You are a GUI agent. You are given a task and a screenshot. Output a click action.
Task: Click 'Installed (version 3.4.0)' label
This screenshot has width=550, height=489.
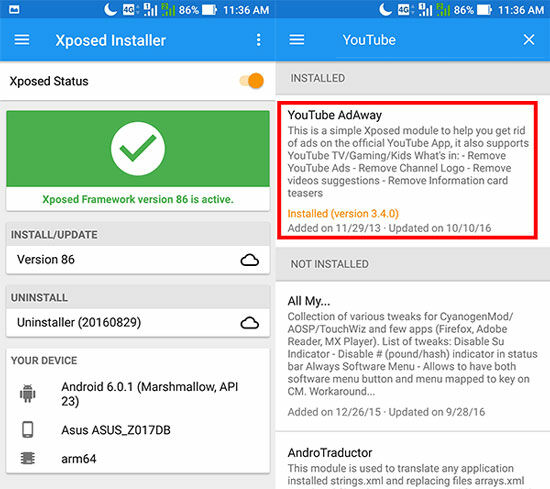[343, 213]
